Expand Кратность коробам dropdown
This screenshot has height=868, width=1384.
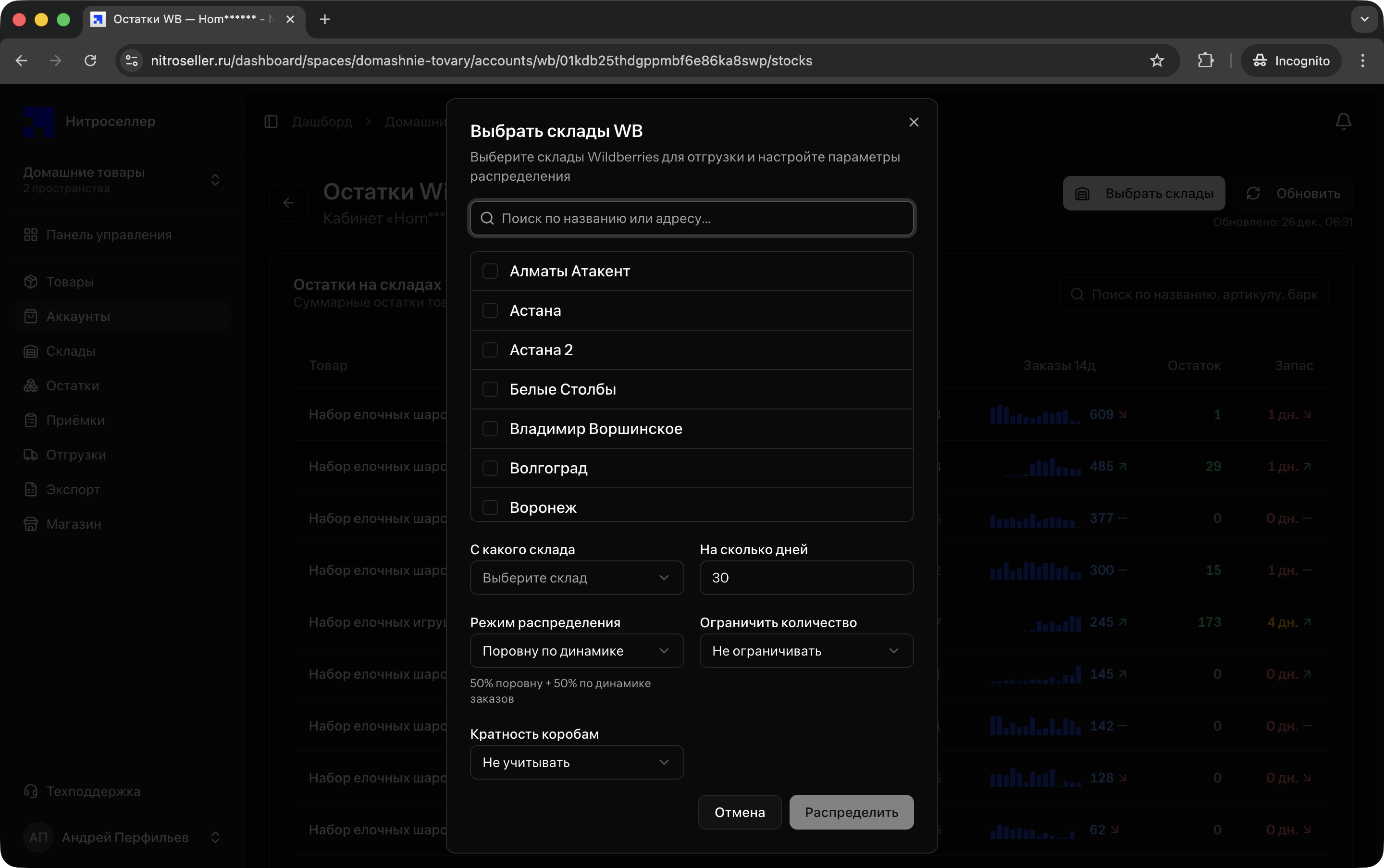(576, 762)
